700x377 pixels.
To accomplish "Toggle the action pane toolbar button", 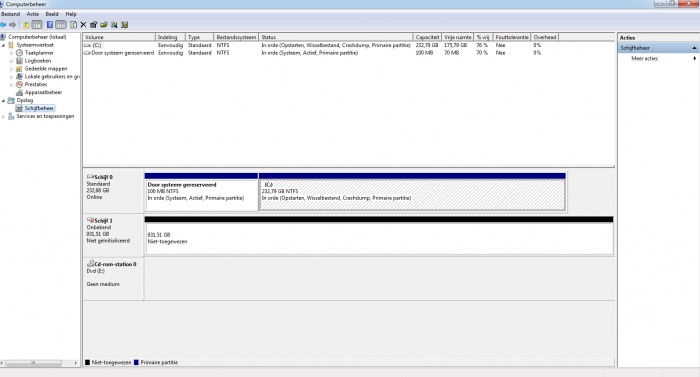I will [61, 25].
